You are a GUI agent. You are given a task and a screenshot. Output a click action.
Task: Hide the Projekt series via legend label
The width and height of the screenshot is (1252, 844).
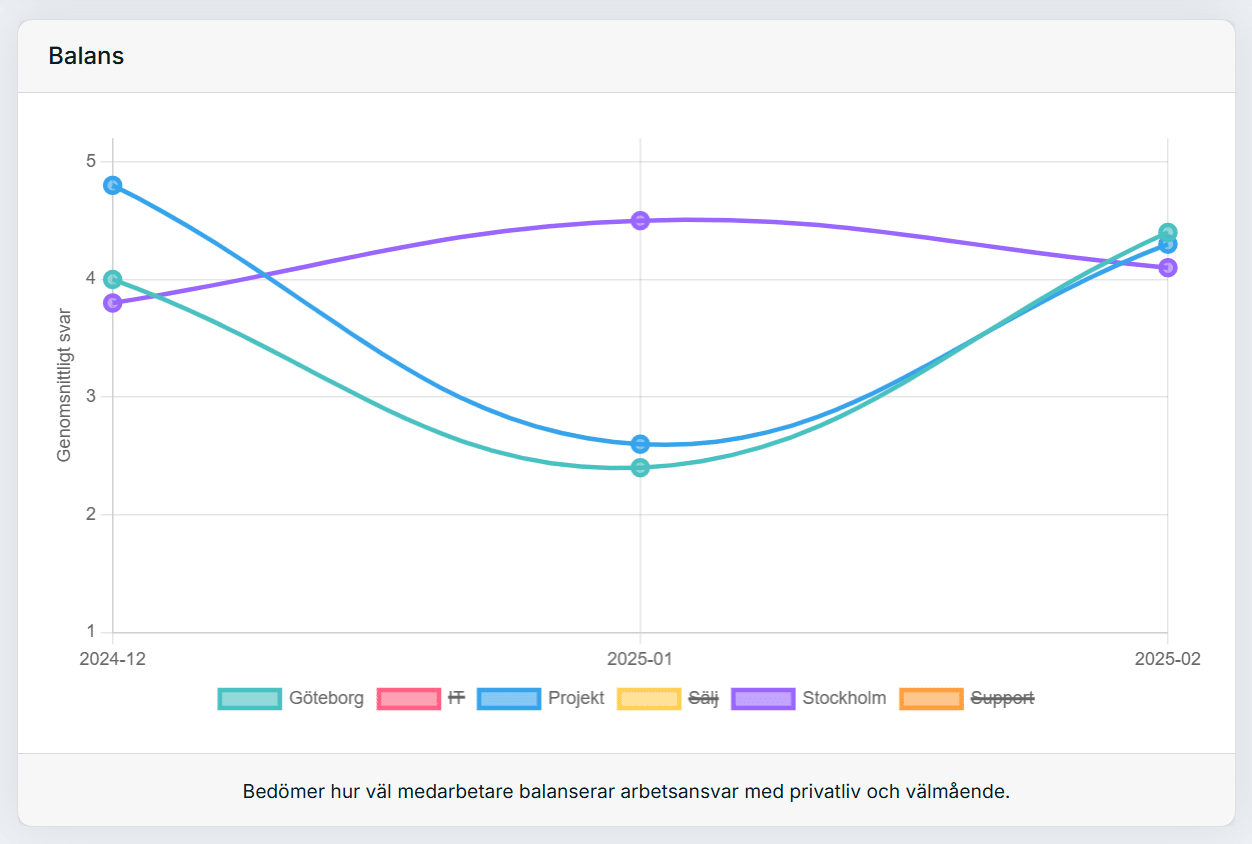click(x=577, y=698)
